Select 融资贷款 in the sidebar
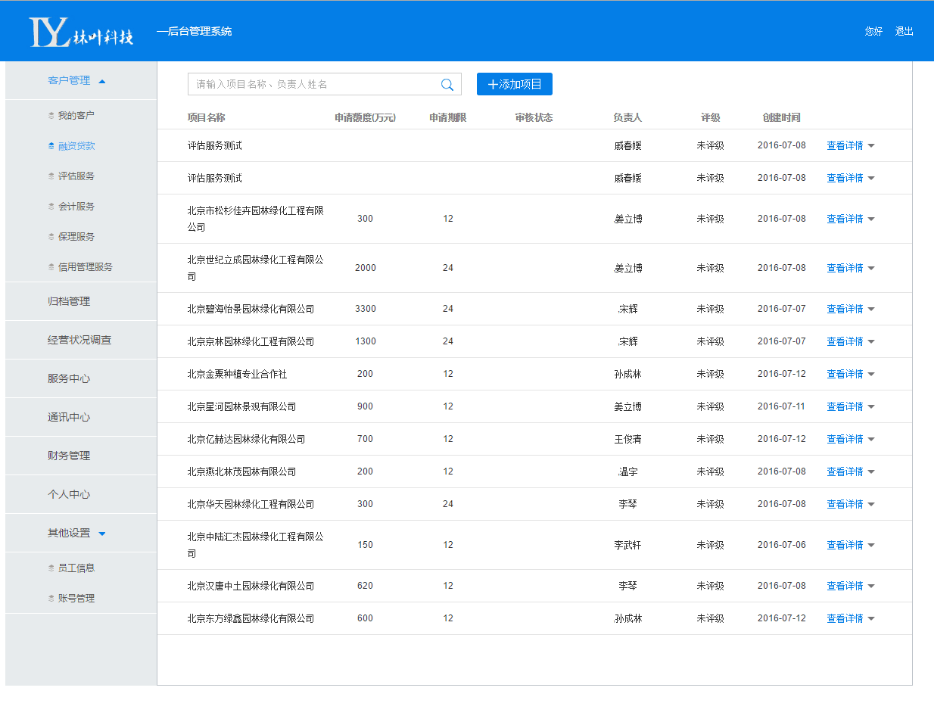 point(77,146)
